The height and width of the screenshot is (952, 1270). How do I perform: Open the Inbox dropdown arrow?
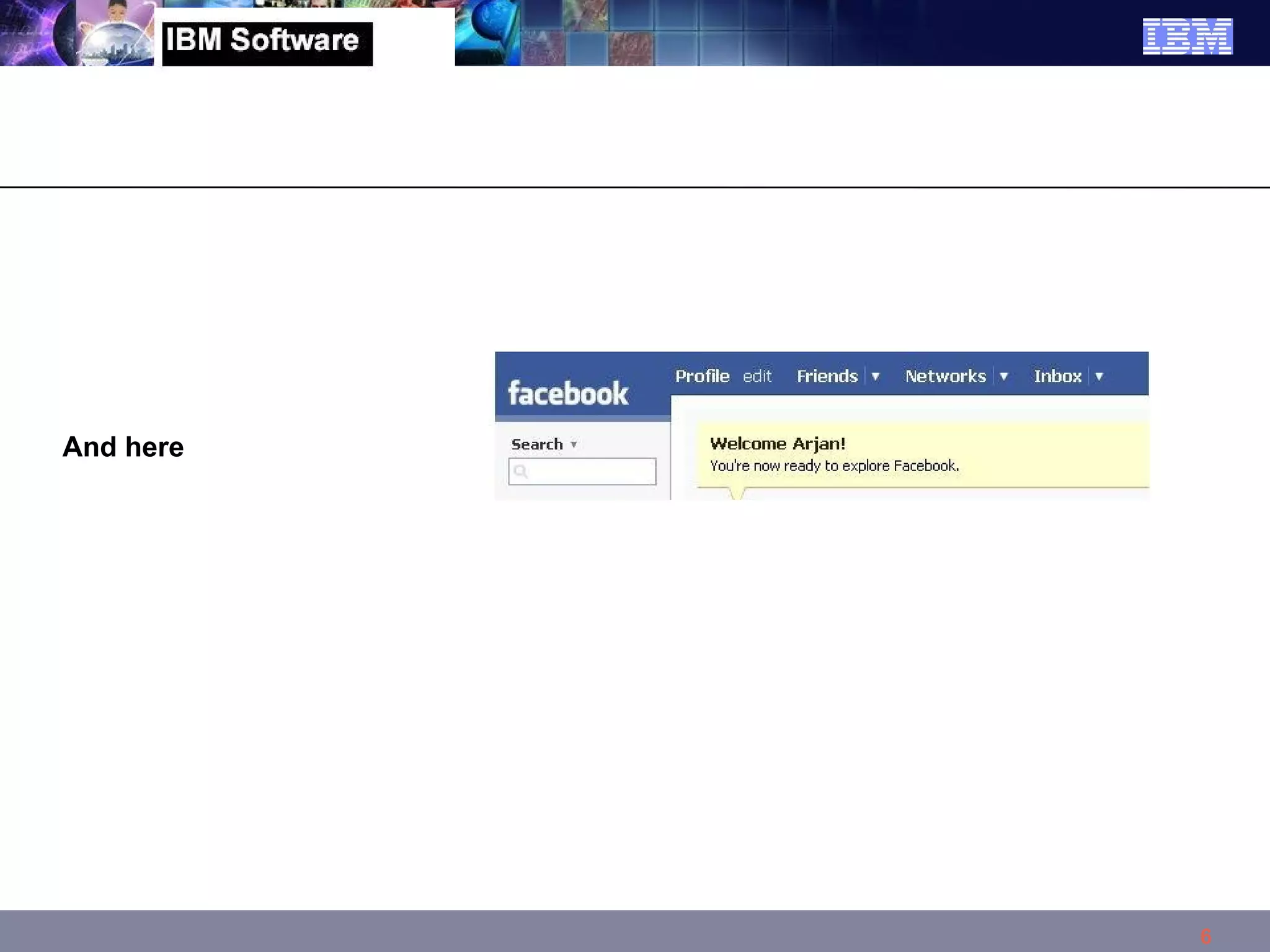1099,376
